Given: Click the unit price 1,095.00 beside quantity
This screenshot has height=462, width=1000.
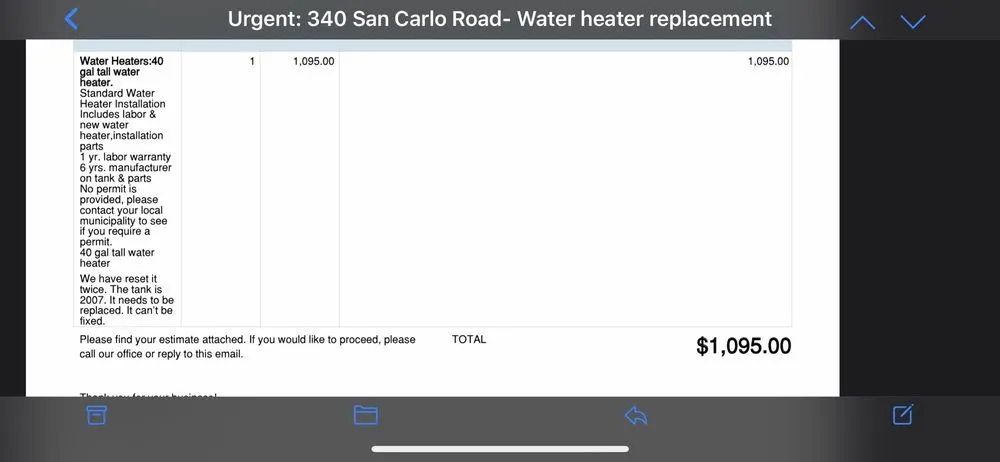Looking at the screenshot, I should pyautogui.click(x=314, y=62).
